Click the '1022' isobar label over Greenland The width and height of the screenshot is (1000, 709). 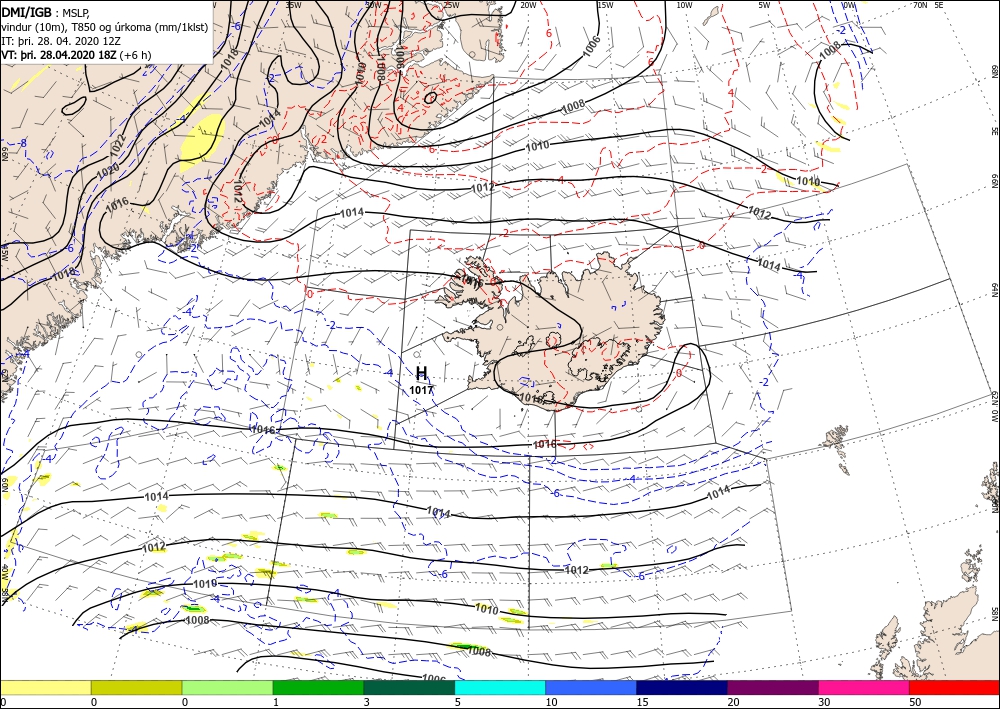pos(118,147)
